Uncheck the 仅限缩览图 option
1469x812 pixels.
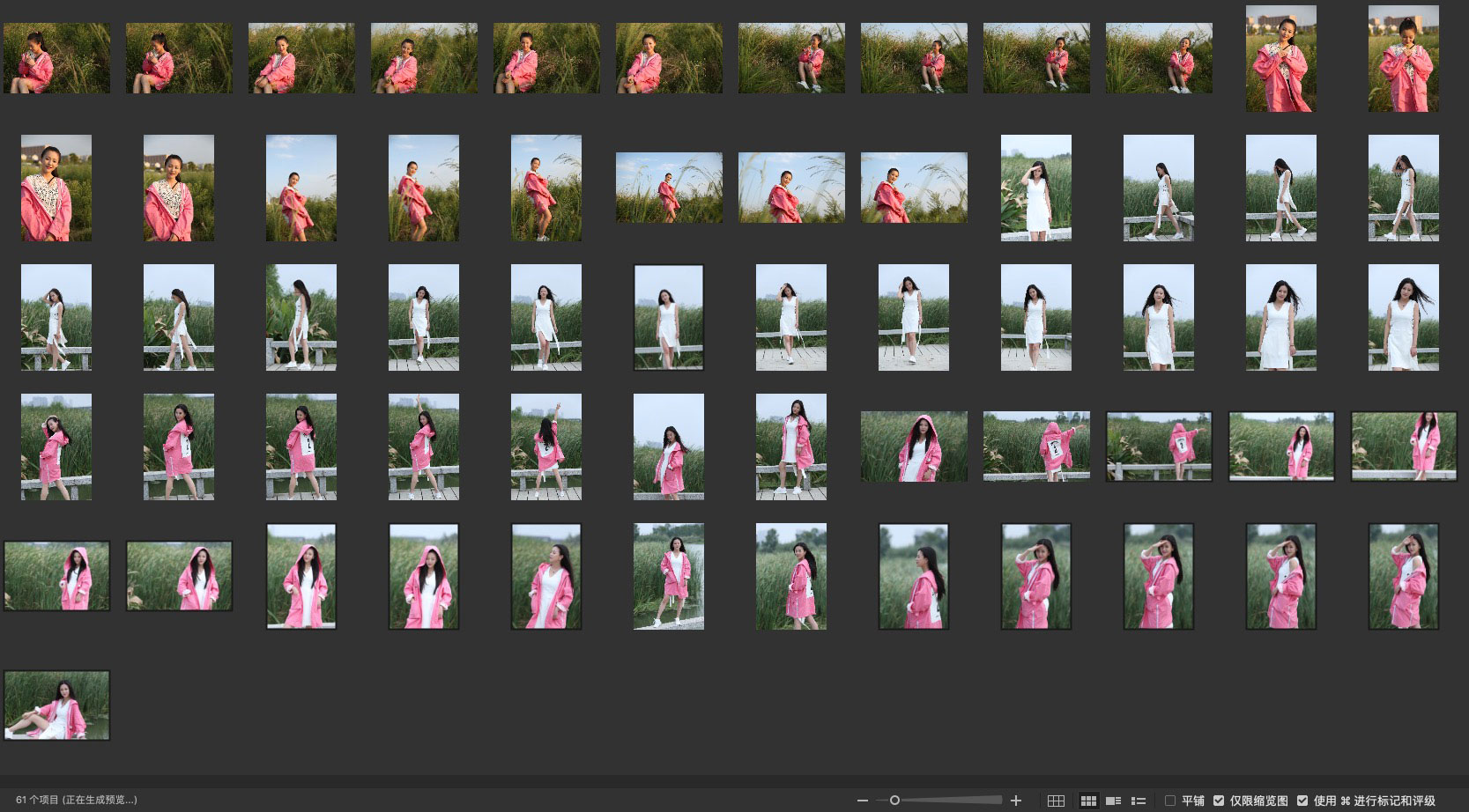[x=1219, y=801]
